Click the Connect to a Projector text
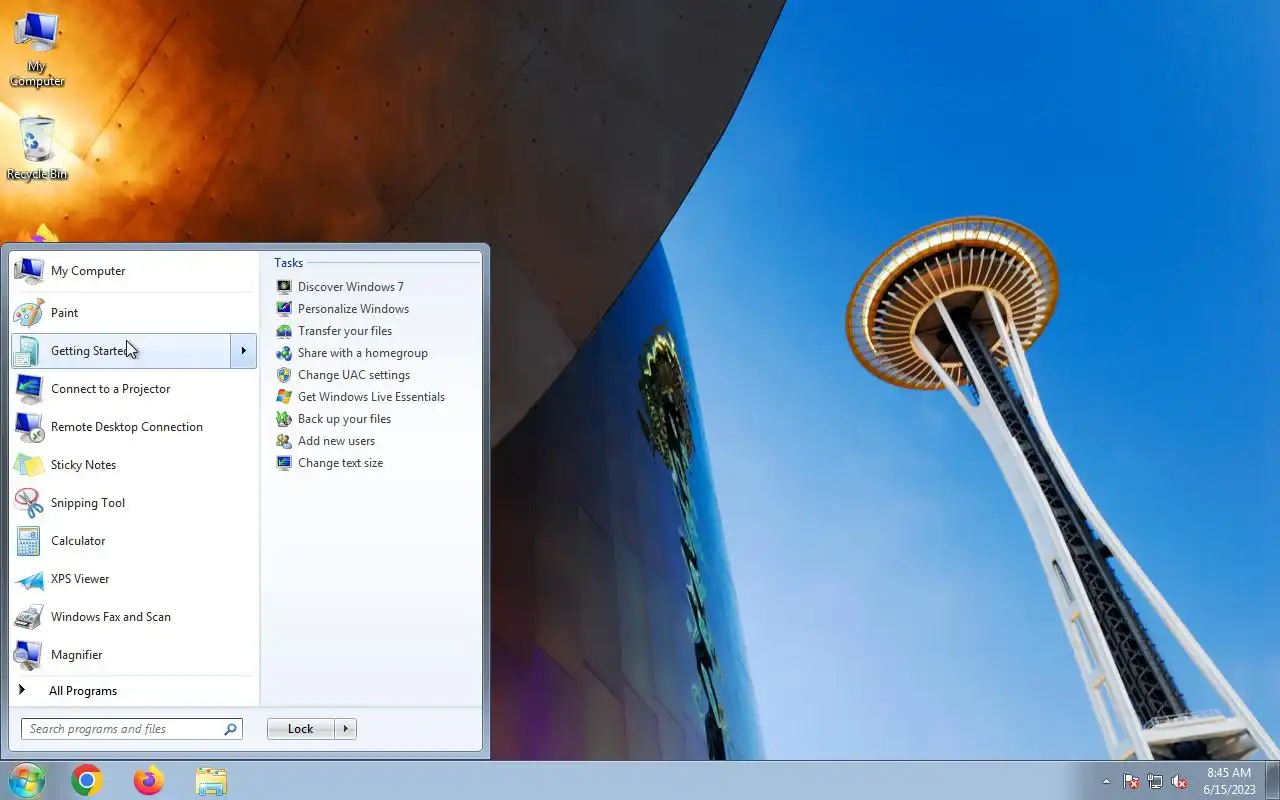 (x=111, y=389)
